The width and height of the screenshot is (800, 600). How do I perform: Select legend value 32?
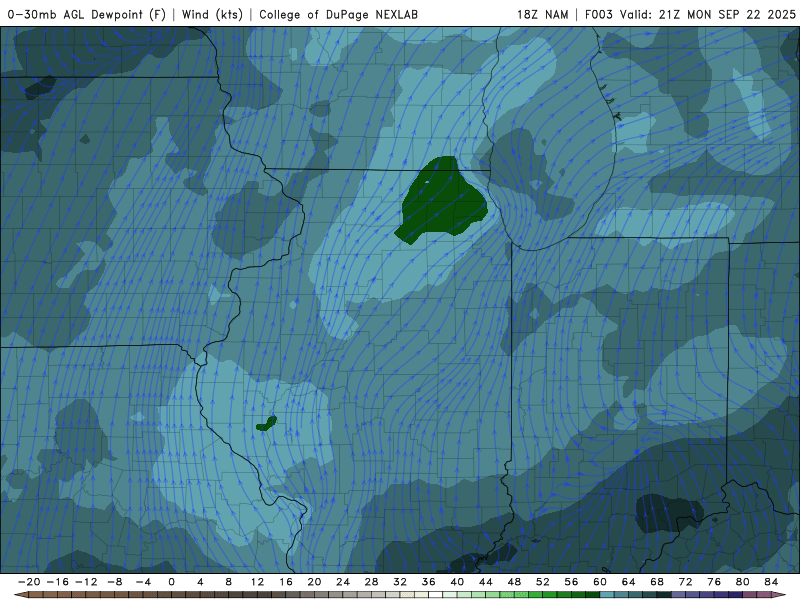400,582
